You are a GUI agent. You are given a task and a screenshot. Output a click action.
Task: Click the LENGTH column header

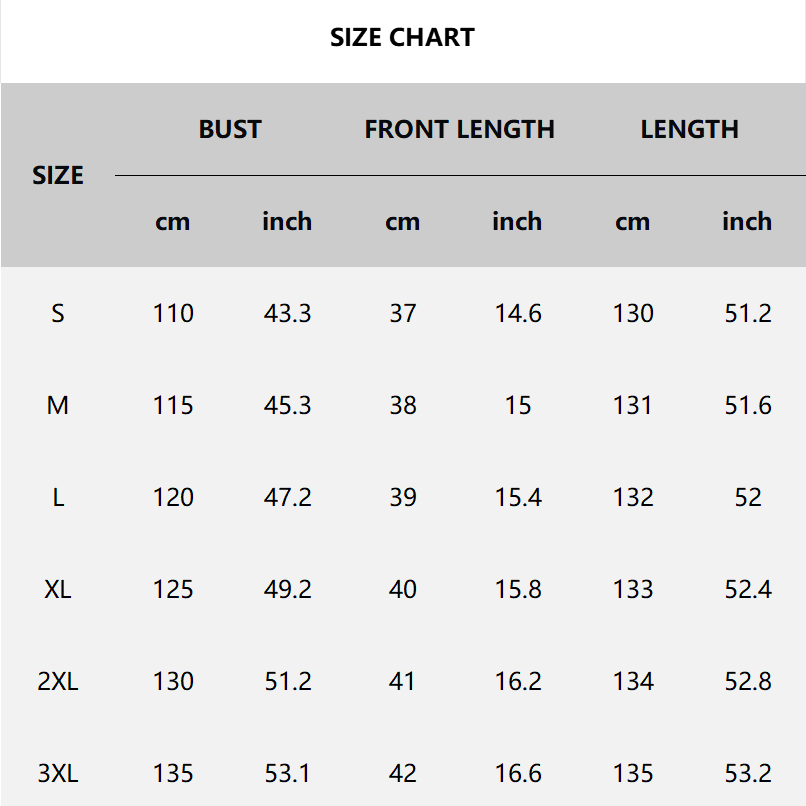click(x=689, y=129)
